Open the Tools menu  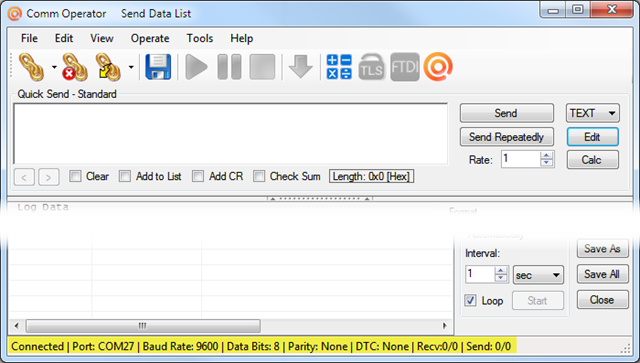(x=200, y=38)
